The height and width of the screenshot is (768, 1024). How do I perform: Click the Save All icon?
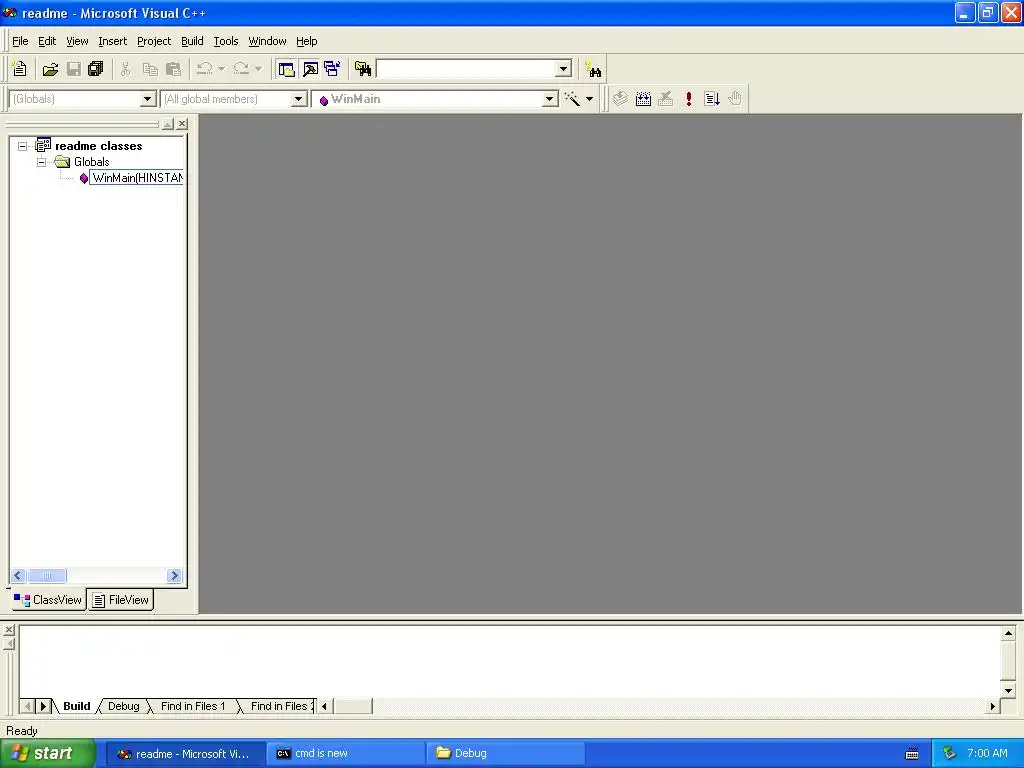(x=96, y=69)
